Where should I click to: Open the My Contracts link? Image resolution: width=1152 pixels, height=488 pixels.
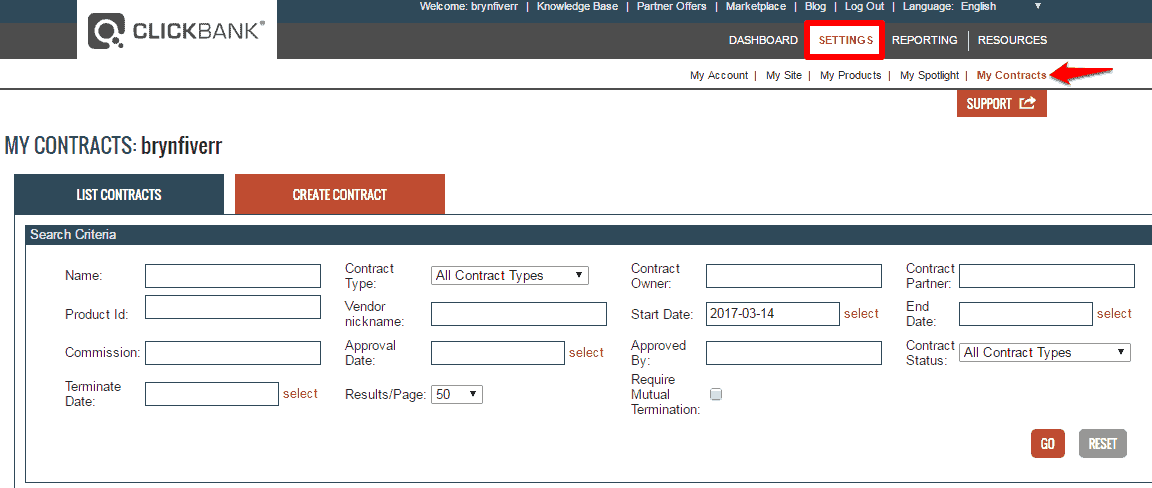pos(1011,75)
